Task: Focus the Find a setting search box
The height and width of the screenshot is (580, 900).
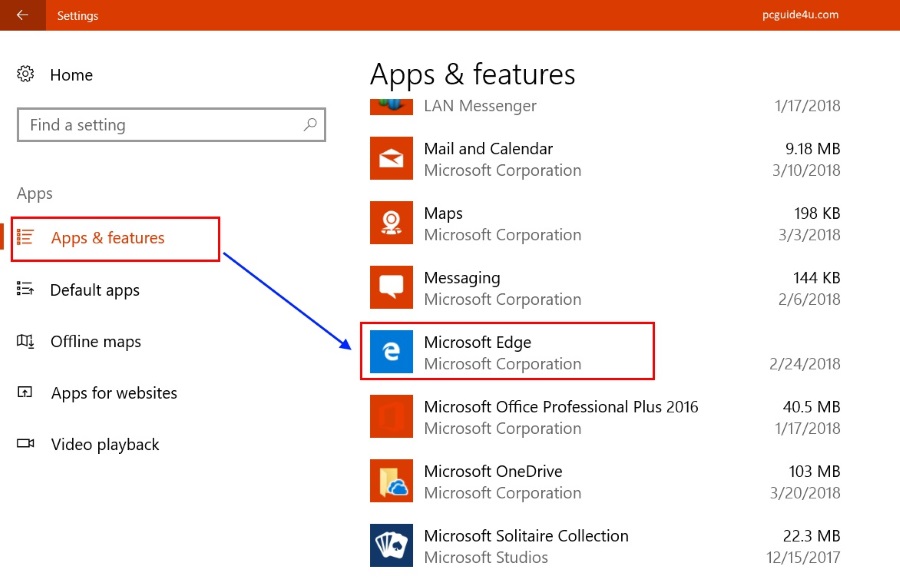Action: click(x=160, y=125)
